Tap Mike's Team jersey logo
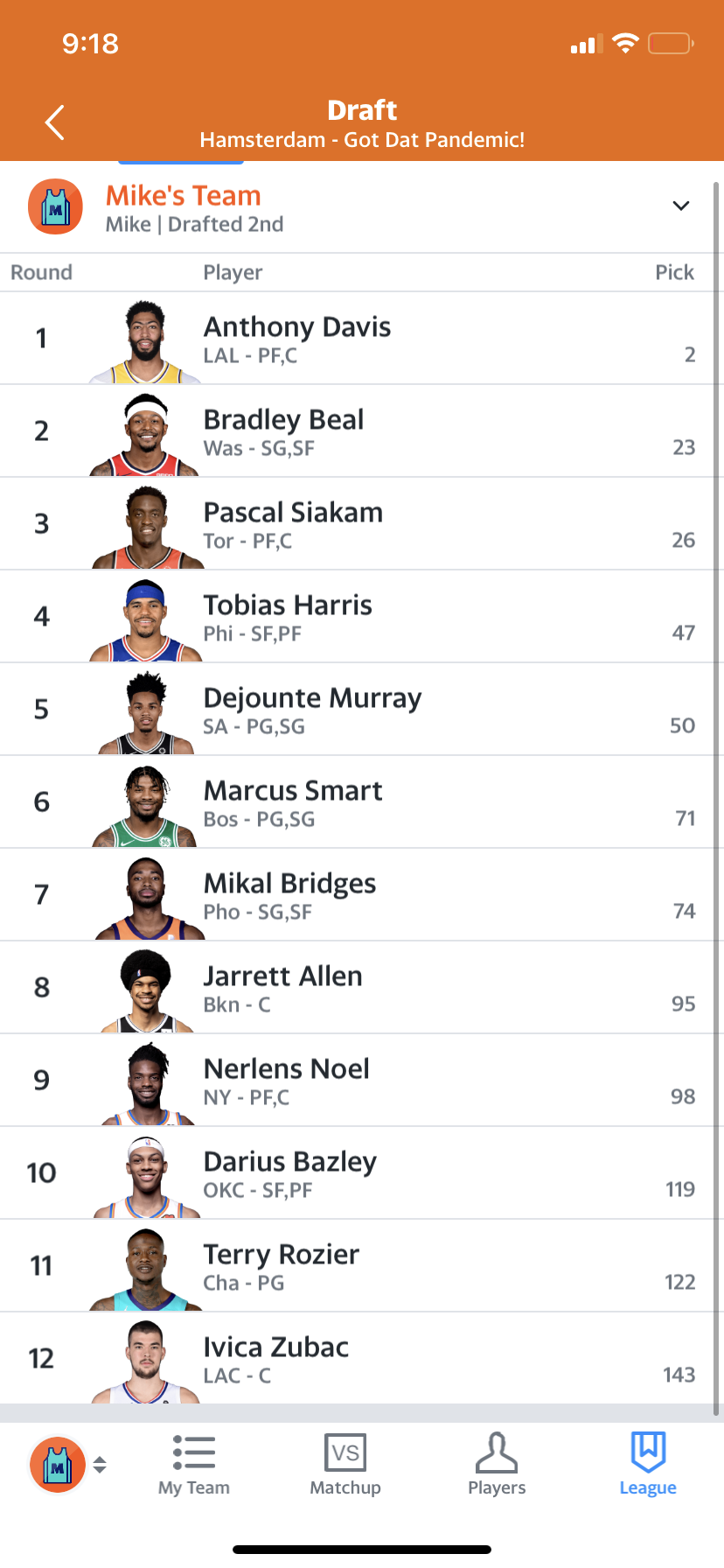 click(56, 207)
